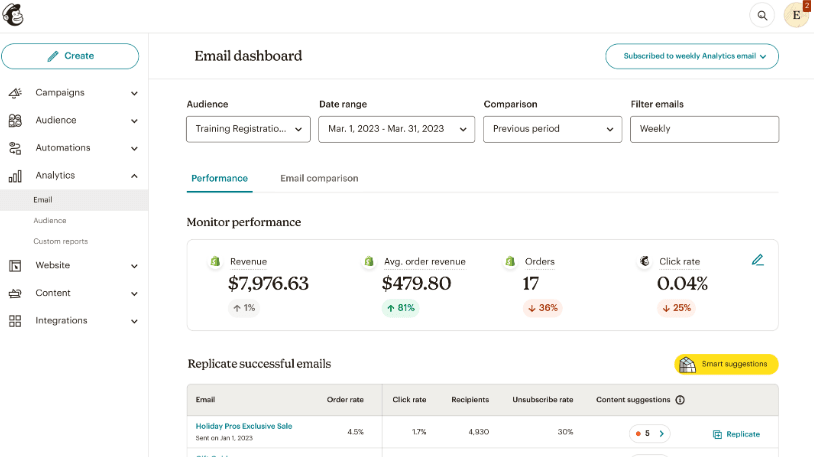Click the 4,930 recipients cell

tap(478, 432)
